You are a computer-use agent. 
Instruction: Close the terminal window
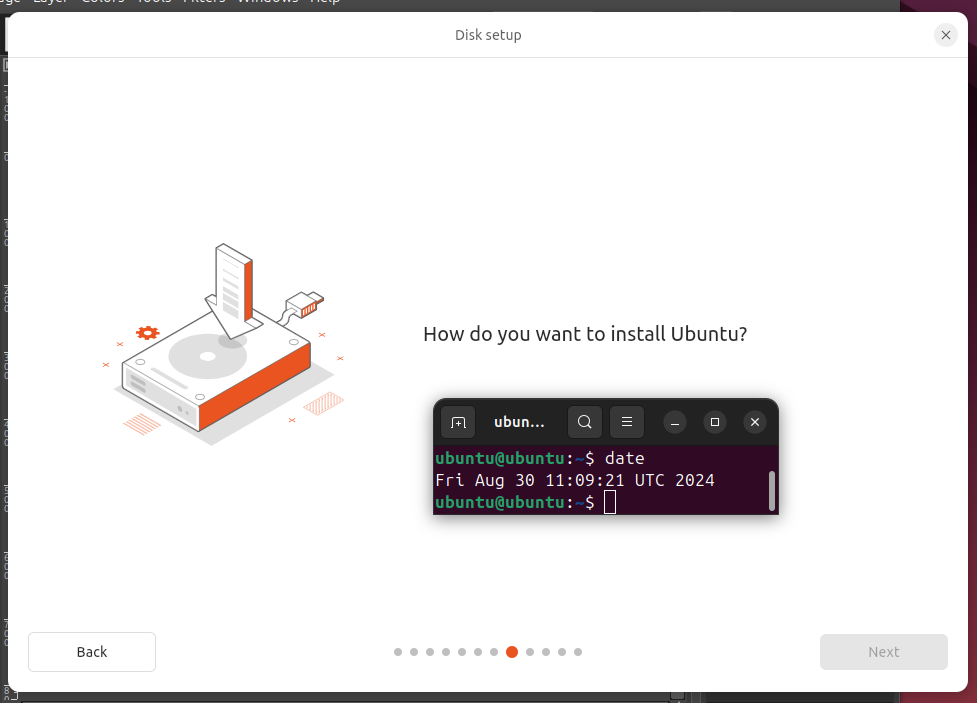coord(755,422)
